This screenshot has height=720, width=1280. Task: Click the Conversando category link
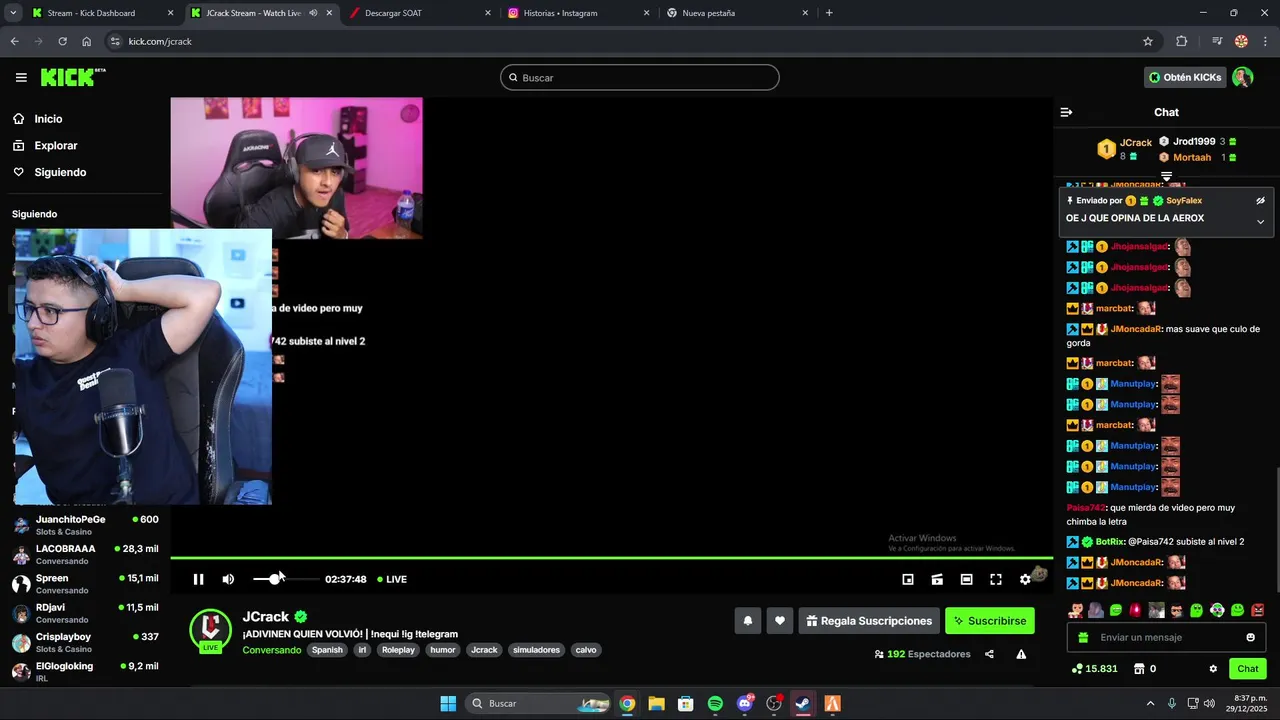[272, 650]
